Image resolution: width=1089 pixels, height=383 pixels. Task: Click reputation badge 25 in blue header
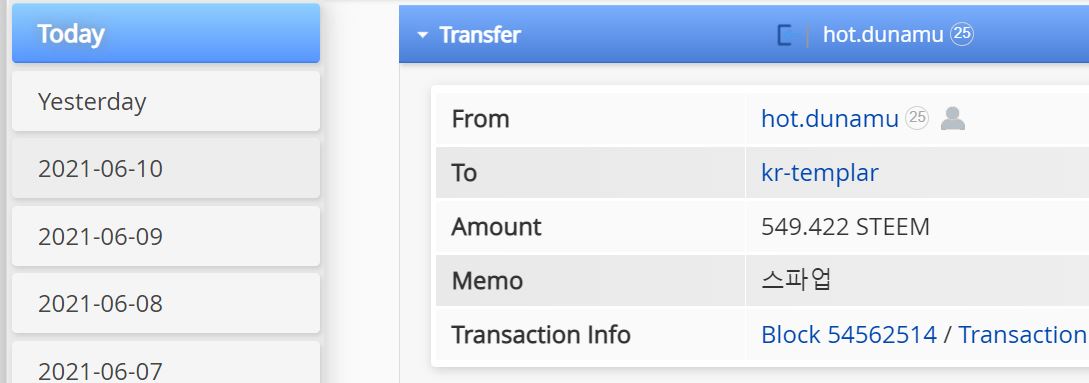[x=962, y=33]
